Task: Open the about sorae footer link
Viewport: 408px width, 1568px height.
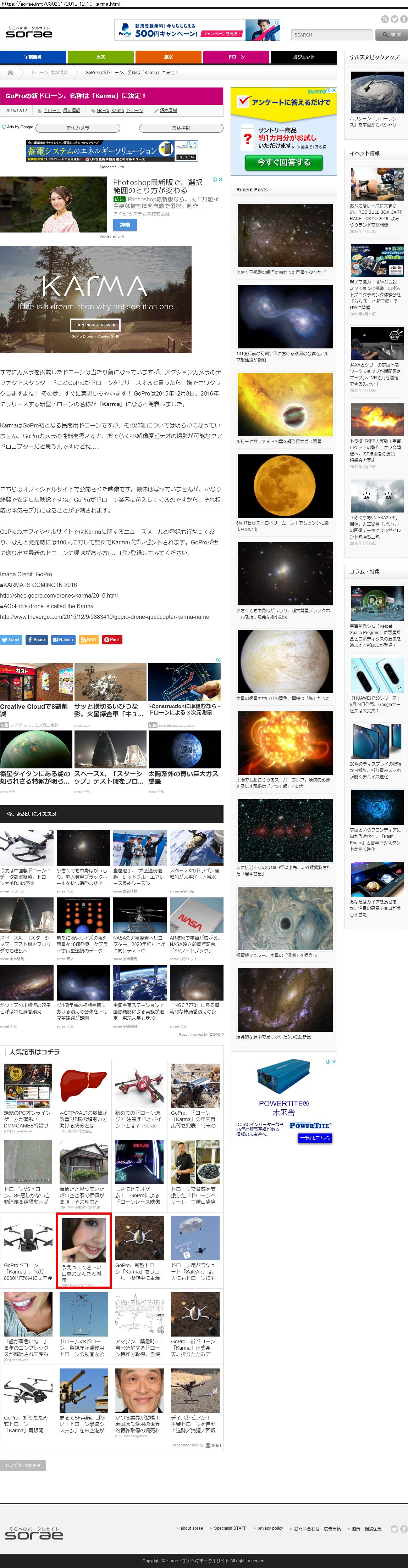Action: coord(191,1528)
